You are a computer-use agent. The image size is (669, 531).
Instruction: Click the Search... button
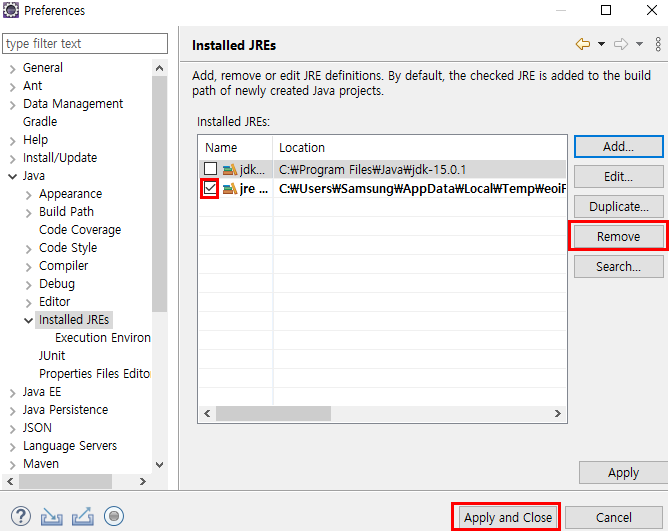pos(619,267)
